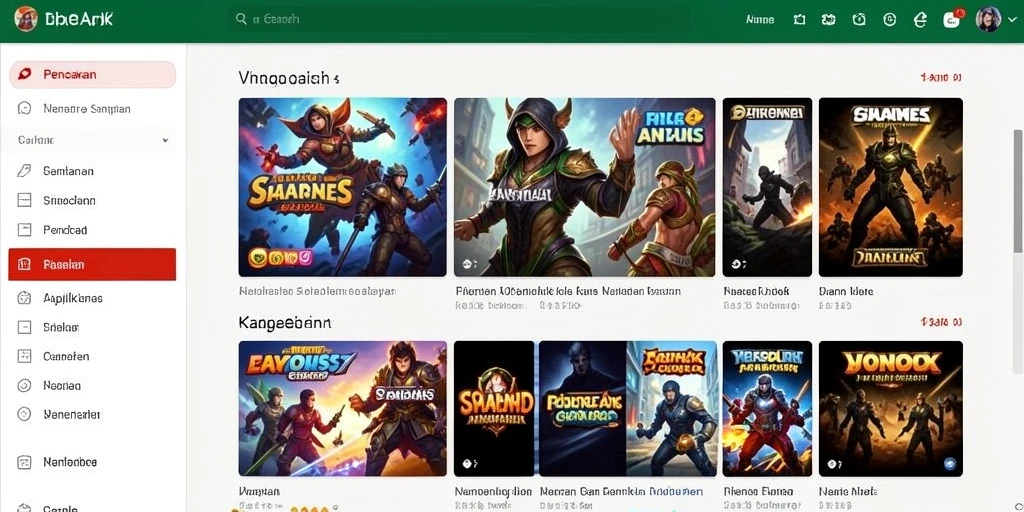Open the Sharnd game thumbnail
This screenshot has height=512, width=1024.
[494, 408]
